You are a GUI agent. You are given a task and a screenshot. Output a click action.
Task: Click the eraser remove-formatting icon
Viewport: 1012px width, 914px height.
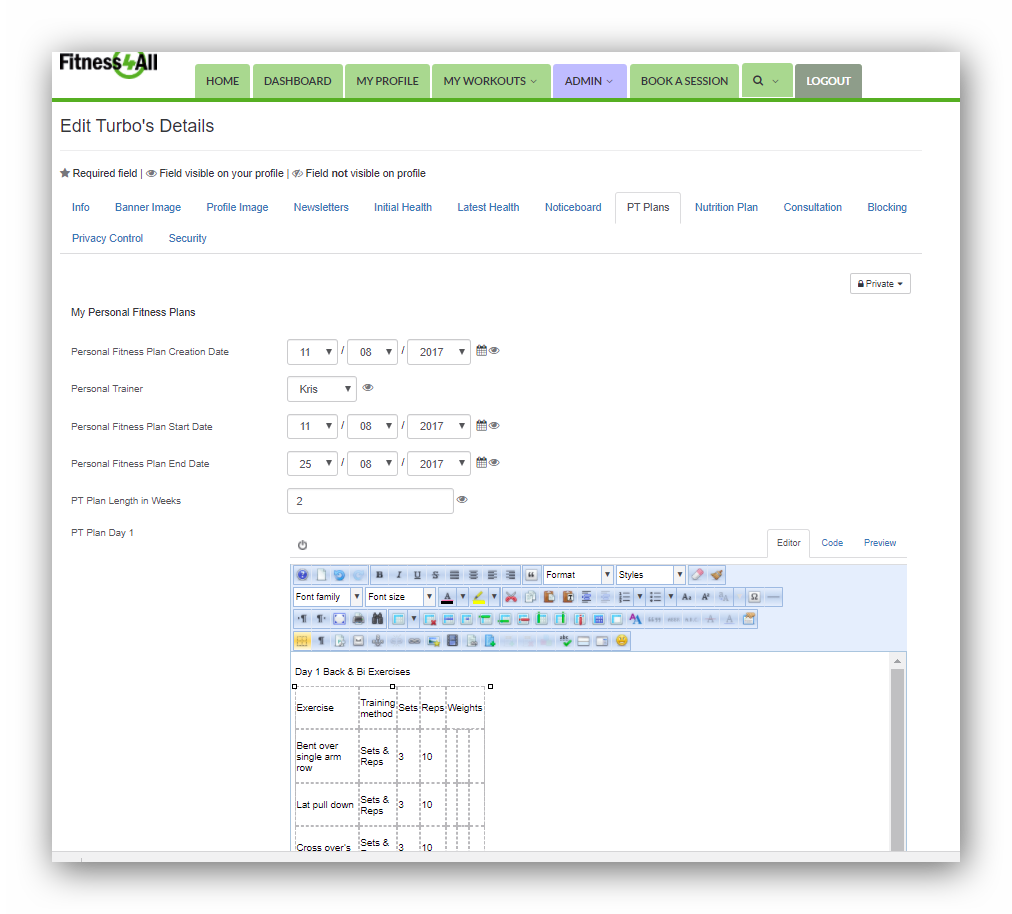698,574
